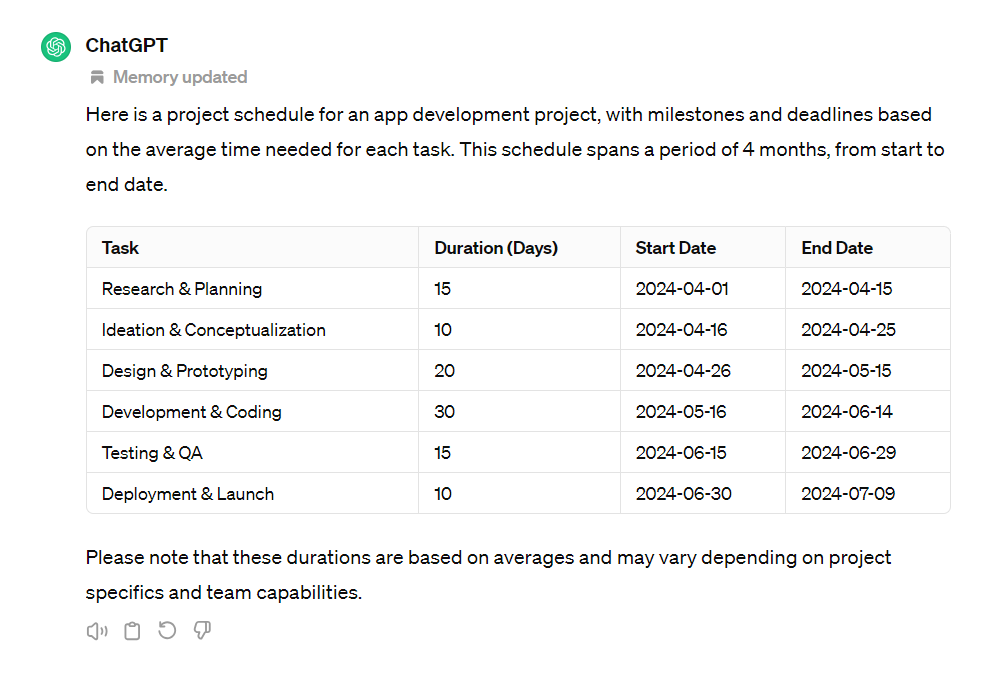
Task: Regenerate the response with the retry icon
Action: (x=167, y=630)
